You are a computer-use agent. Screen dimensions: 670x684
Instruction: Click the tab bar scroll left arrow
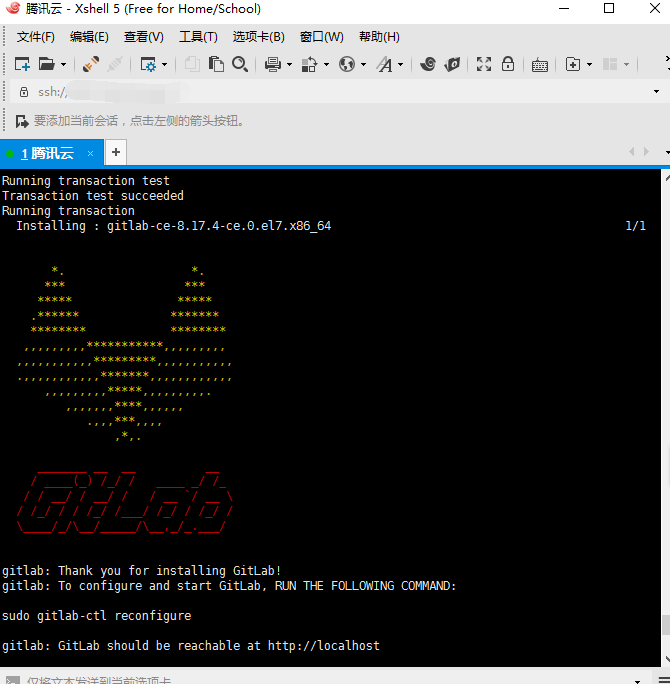pyautogui.click(x=632, y=152)
